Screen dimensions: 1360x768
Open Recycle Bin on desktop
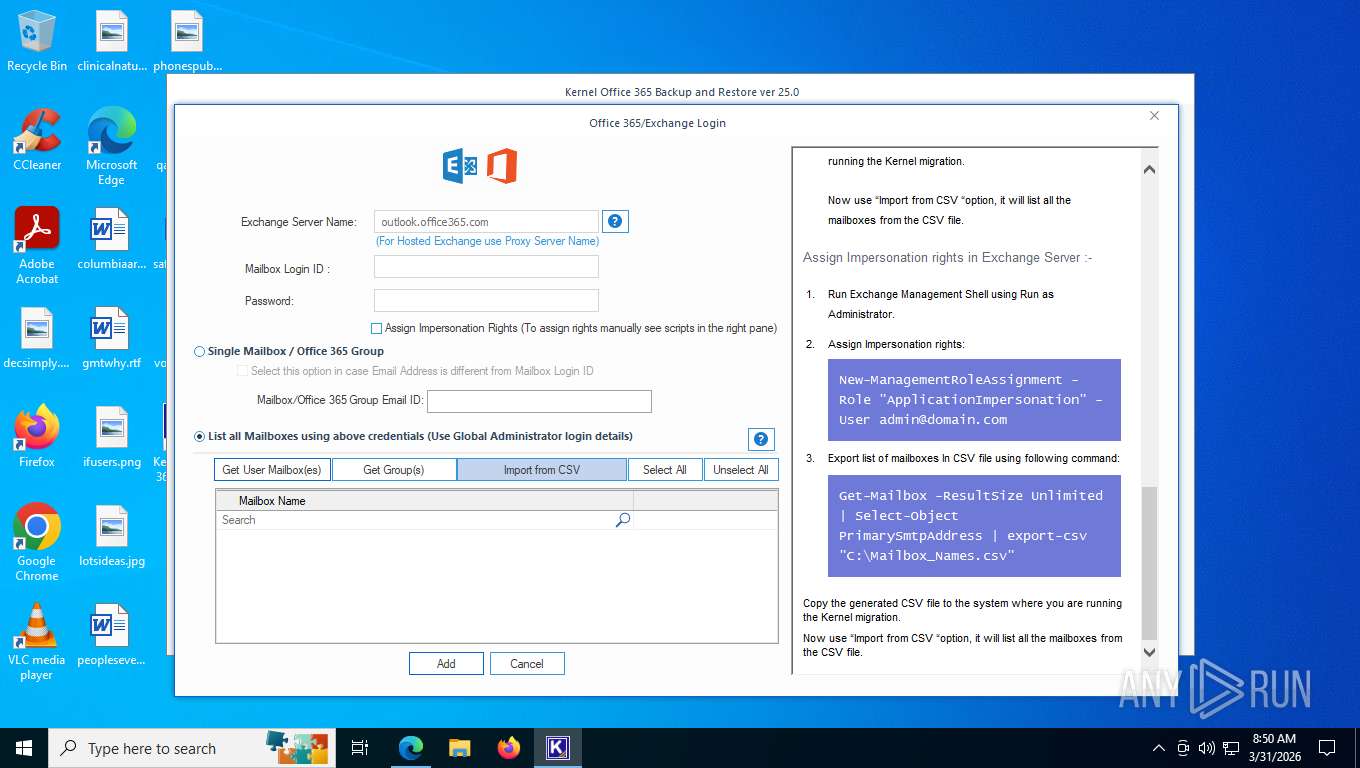pyautogui.click(x=37, y=42)
